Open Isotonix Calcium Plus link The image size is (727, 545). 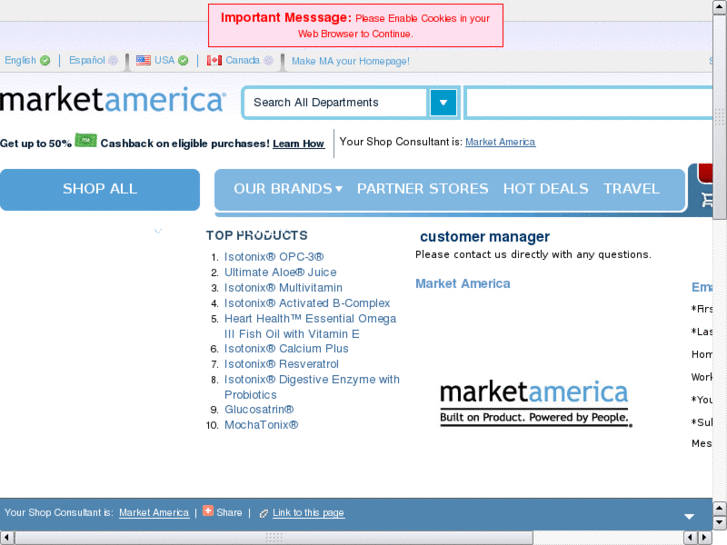[x=286, y=348]
